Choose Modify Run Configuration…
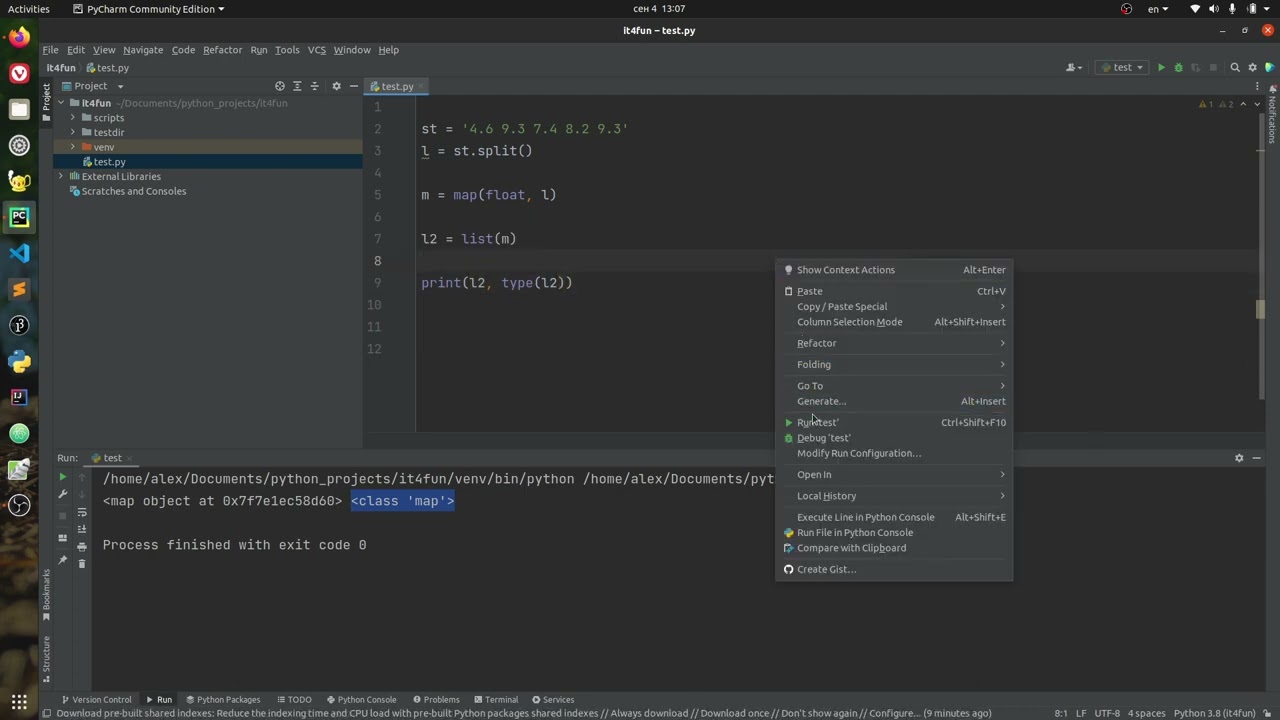 (894, 453)
